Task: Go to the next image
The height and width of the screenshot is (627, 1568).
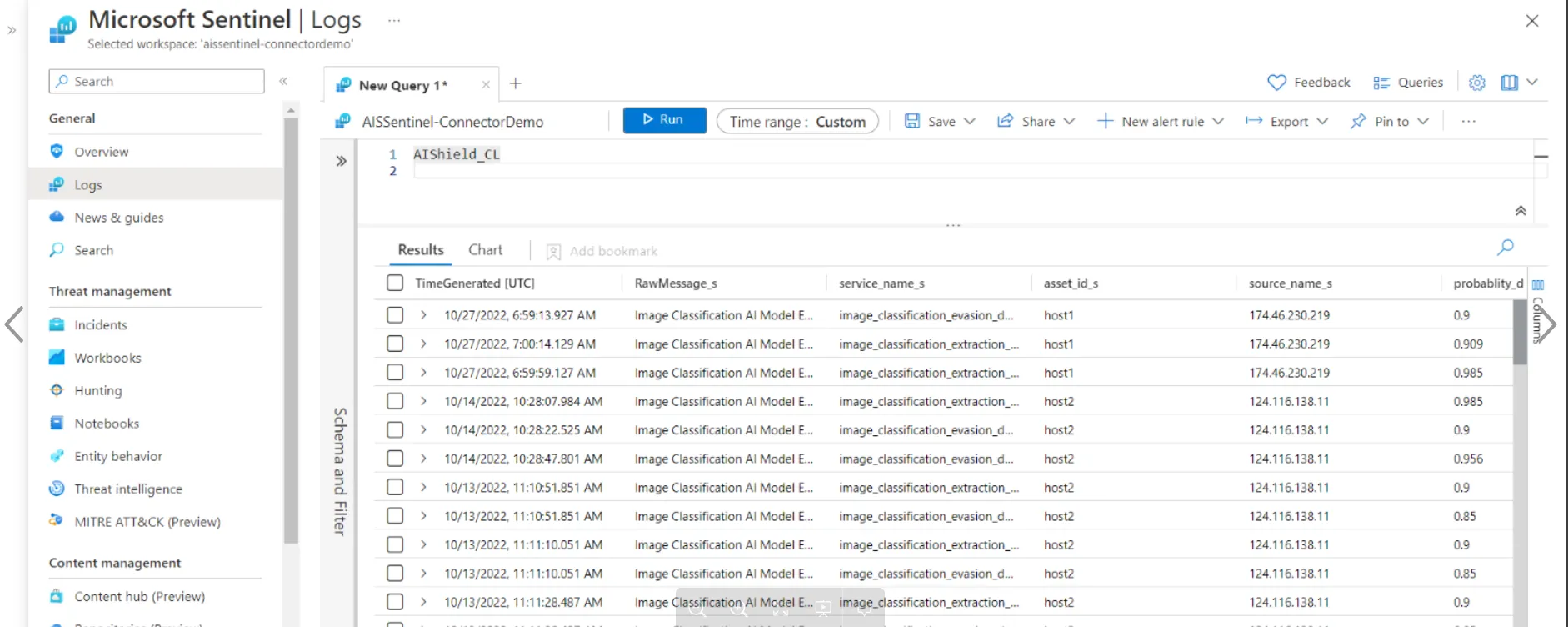Action: tap(1546, 324)
